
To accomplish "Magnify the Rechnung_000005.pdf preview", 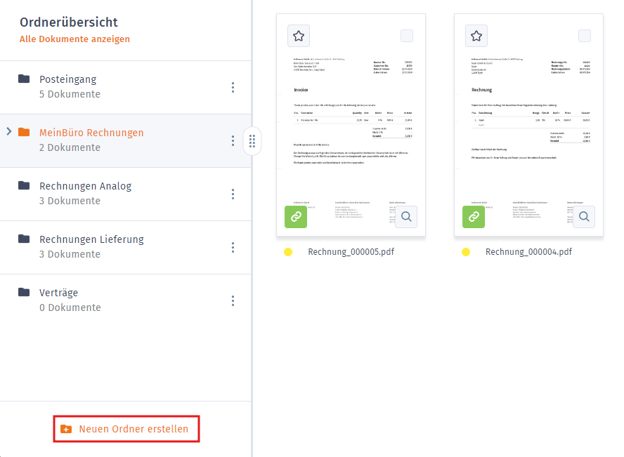I will tap(406, 216).
